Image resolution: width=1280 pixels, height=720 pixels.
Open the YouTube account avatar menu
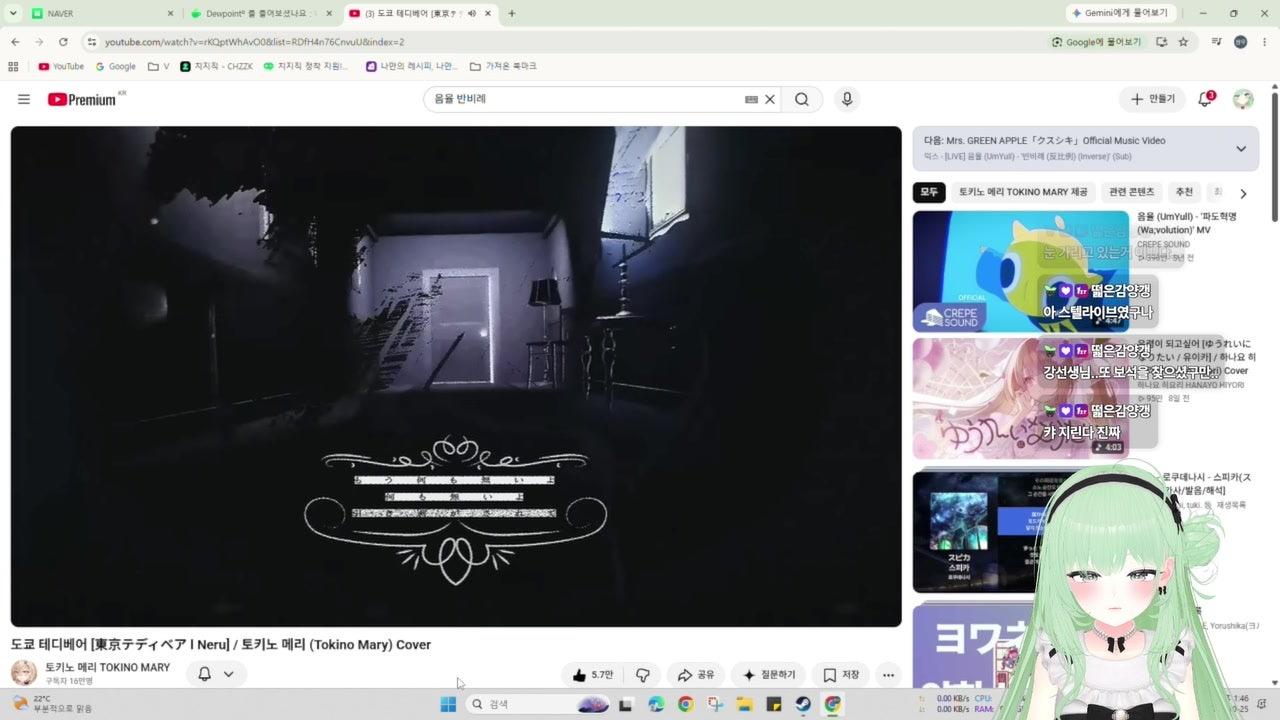(x=1243, y=99)
